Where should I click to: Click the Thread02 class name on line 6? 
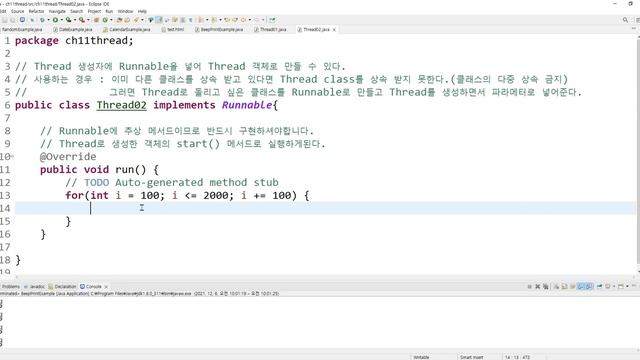pos(121,105)
